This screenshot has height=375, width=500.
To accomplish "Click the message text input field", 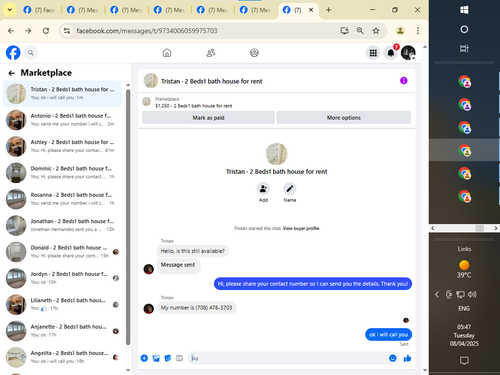I will click(x=288, y=358).
